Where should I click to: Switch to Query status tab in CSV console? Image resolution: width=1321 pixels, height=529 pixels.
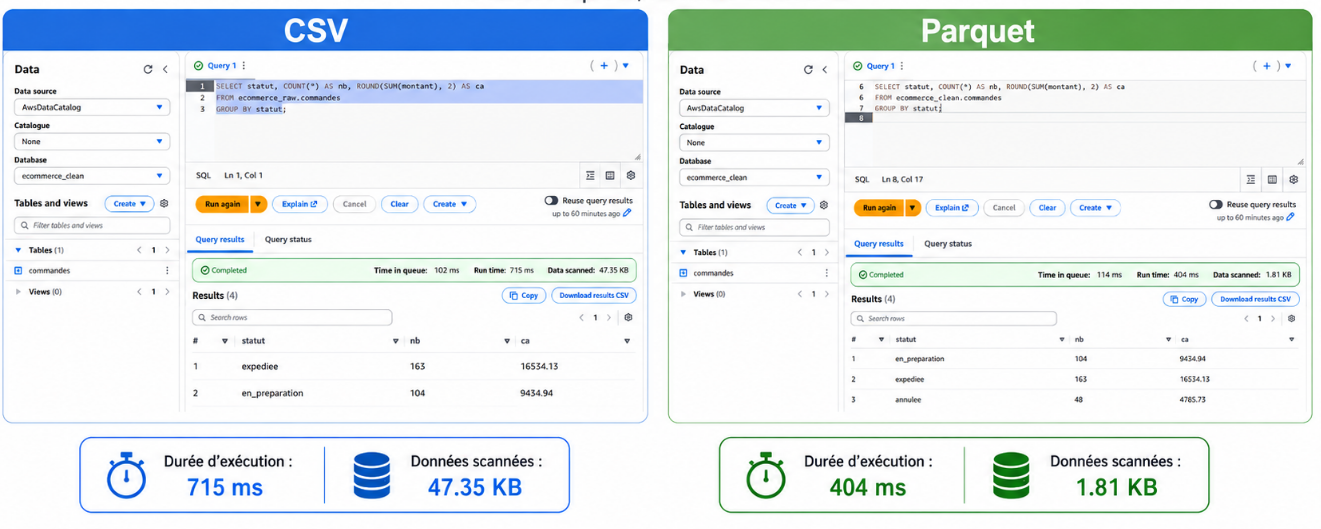pos(288,239)
